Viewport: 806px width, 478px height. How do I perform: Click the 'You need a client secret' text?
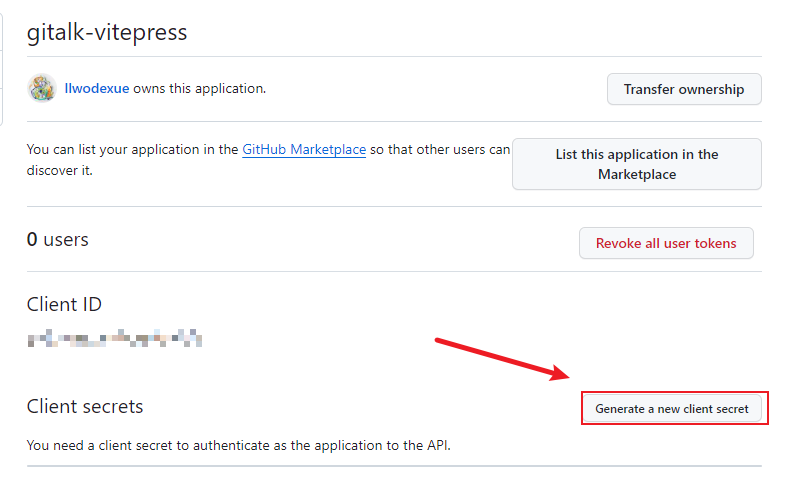pos(239,445)
